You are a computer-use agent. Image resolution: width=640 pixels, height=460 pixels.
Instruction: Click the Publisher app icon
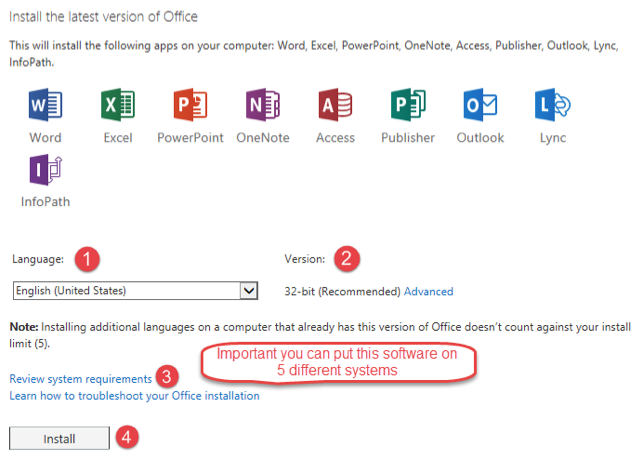click(408, 104)
